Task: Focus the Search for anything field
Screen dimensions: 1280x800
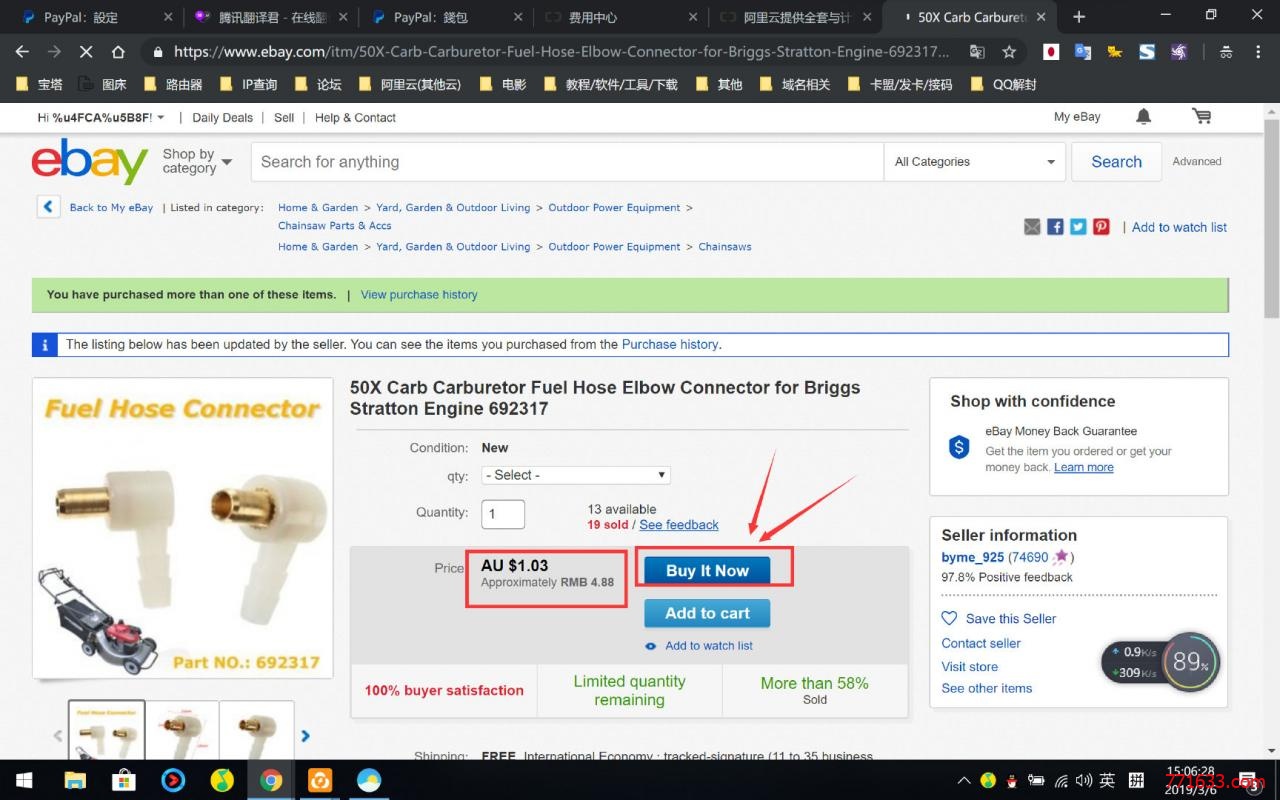Action: [x=567, y=162]
